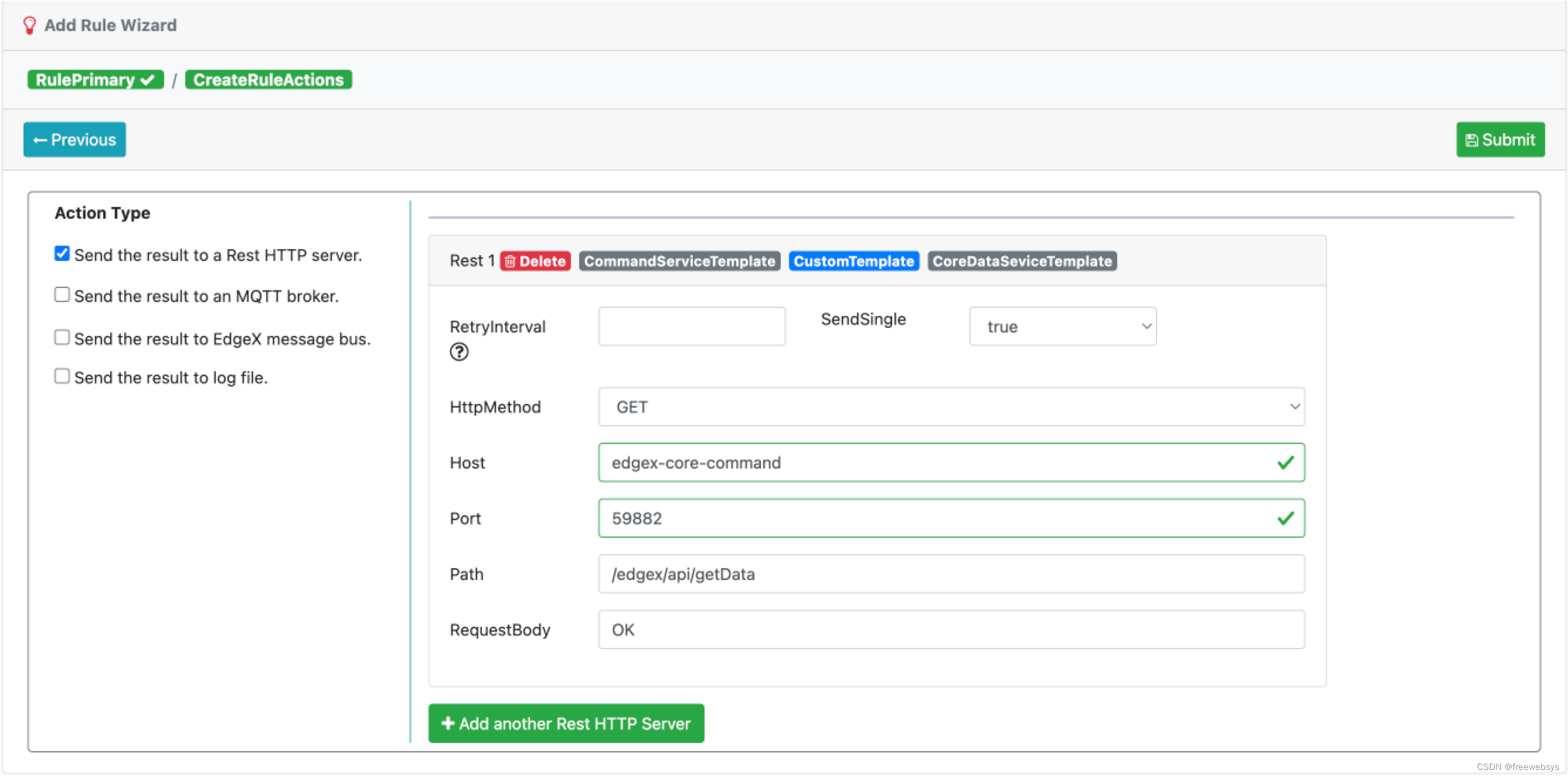The height and width of the screenshot is (777, 1568).
Task: Uncheck Send the result to Rest HTTP server
Action: [62, 253]
